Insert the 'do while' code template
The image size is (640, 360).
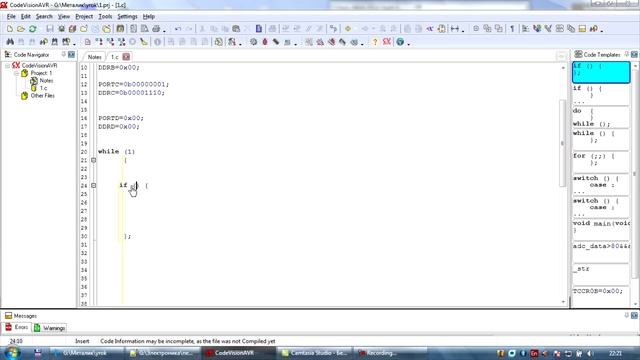[x=601, y=117]
